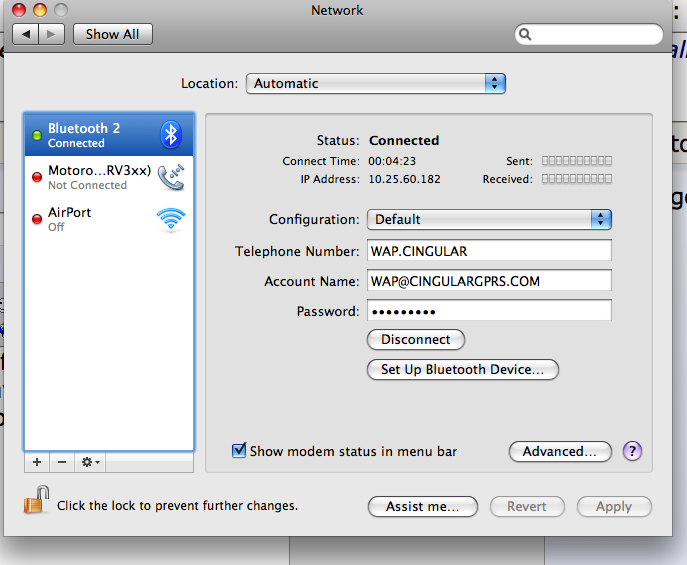Open the purple help question mark
The height and width of the screenshot is (565, 687).
point(632,451)
